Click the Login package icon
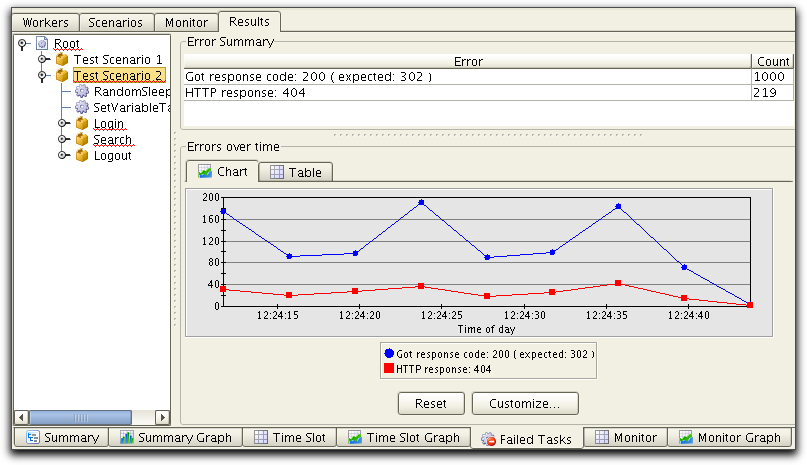 tap(82, 124)
